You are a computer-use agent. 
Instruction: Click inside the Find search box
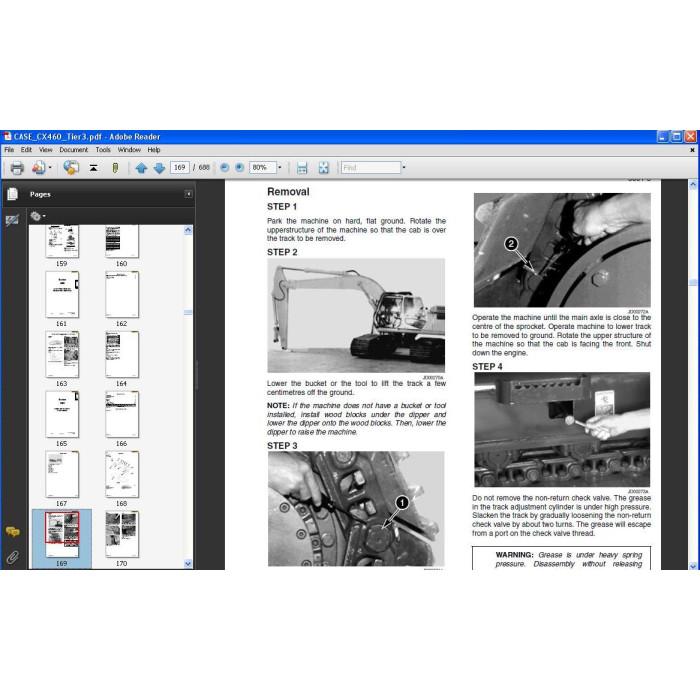pos(371,167)
